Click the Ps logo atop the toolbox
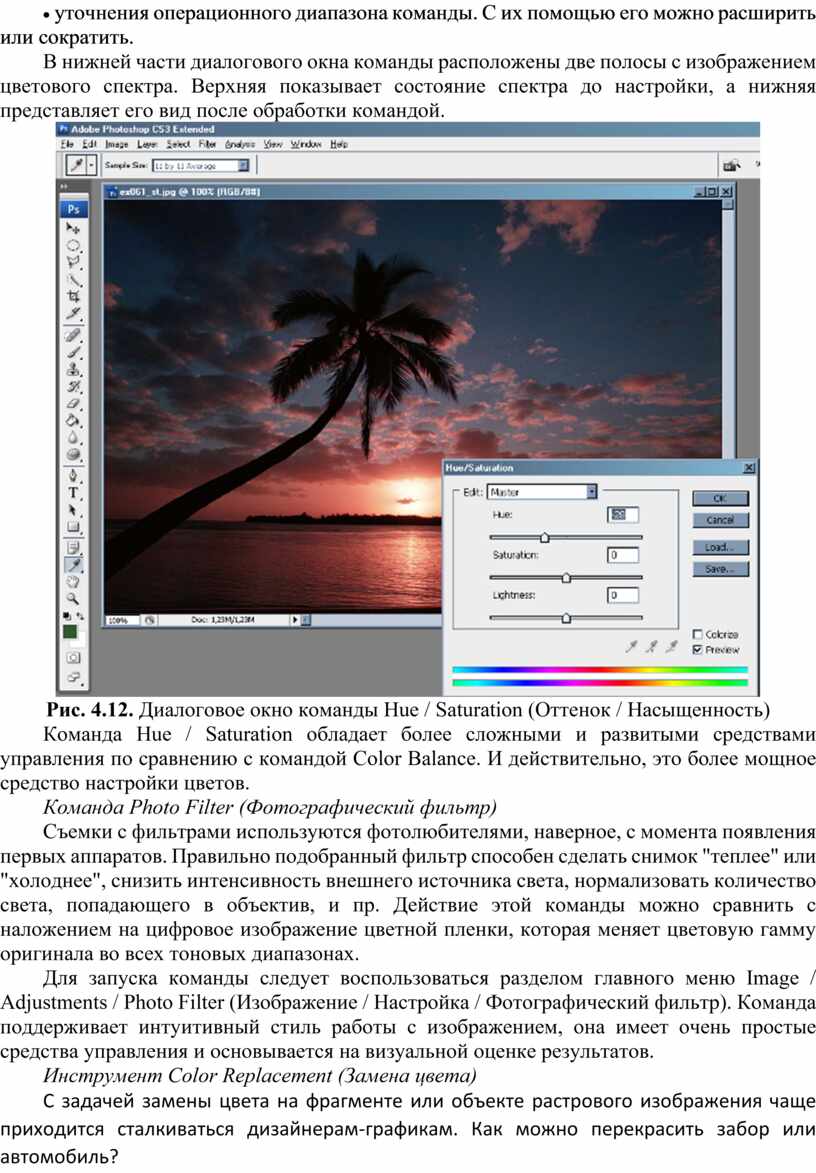Screen dimensions: 816x1173 (73, 209)
